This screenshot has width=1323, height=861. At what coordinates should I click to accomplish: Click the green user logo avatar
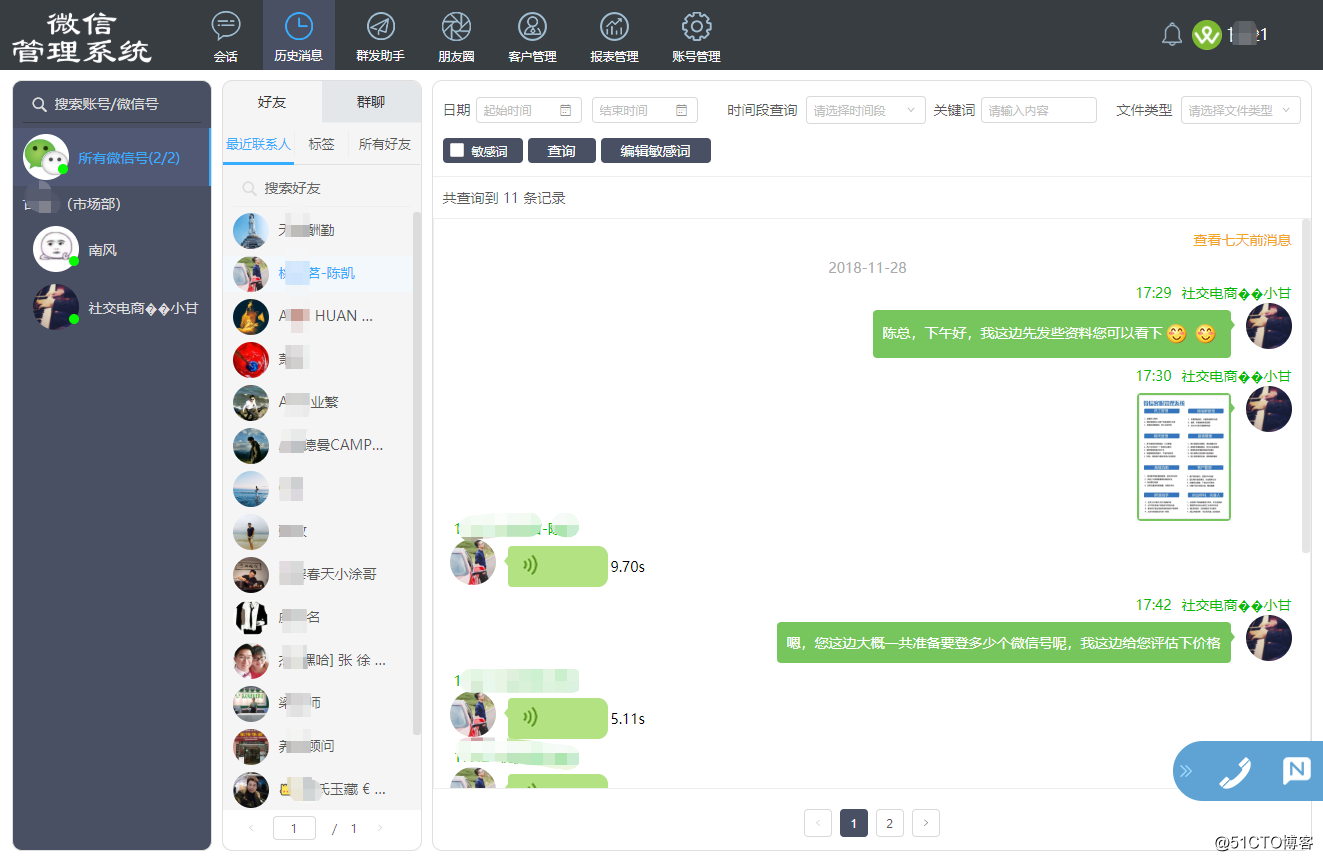click(x=1206, y=35)
